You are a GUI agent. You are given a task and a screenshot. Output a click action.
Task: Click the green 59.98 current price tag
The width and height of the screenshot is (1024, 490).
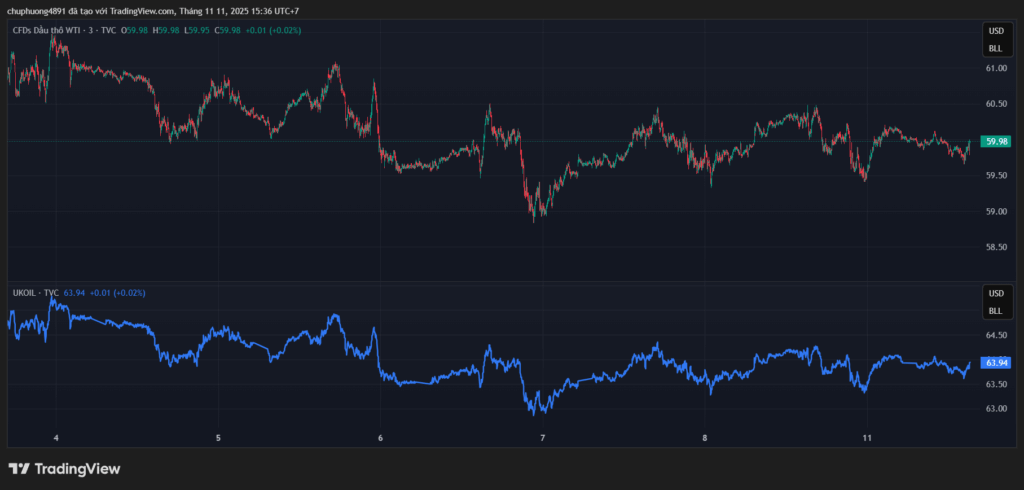point(996,142)
